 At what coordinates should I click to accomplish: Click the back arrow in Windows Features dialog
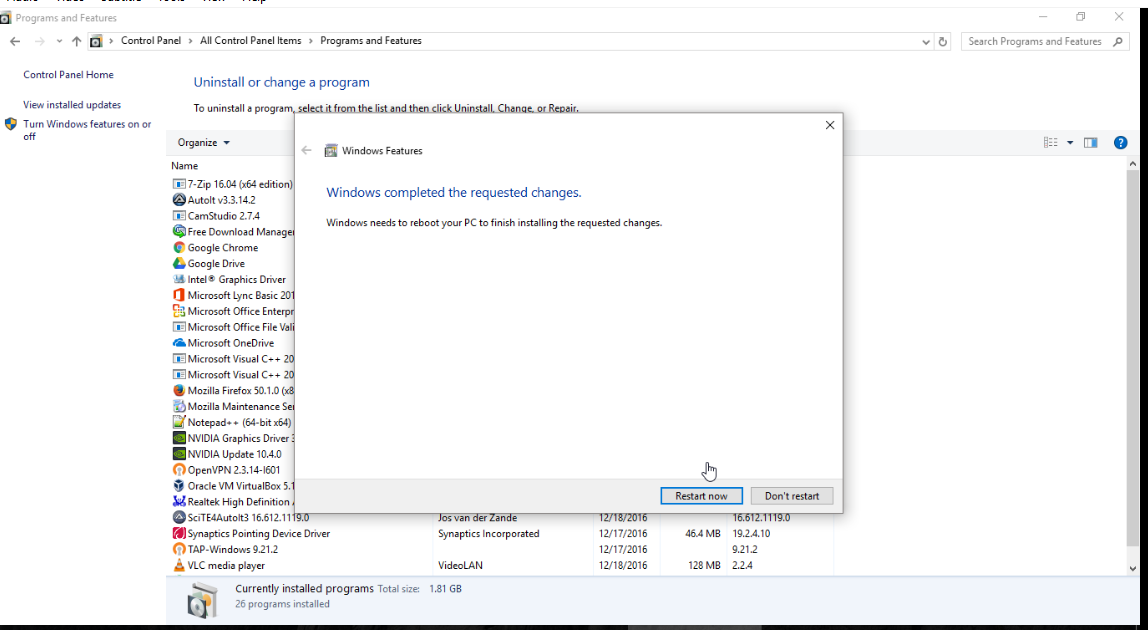pos(306,150)
